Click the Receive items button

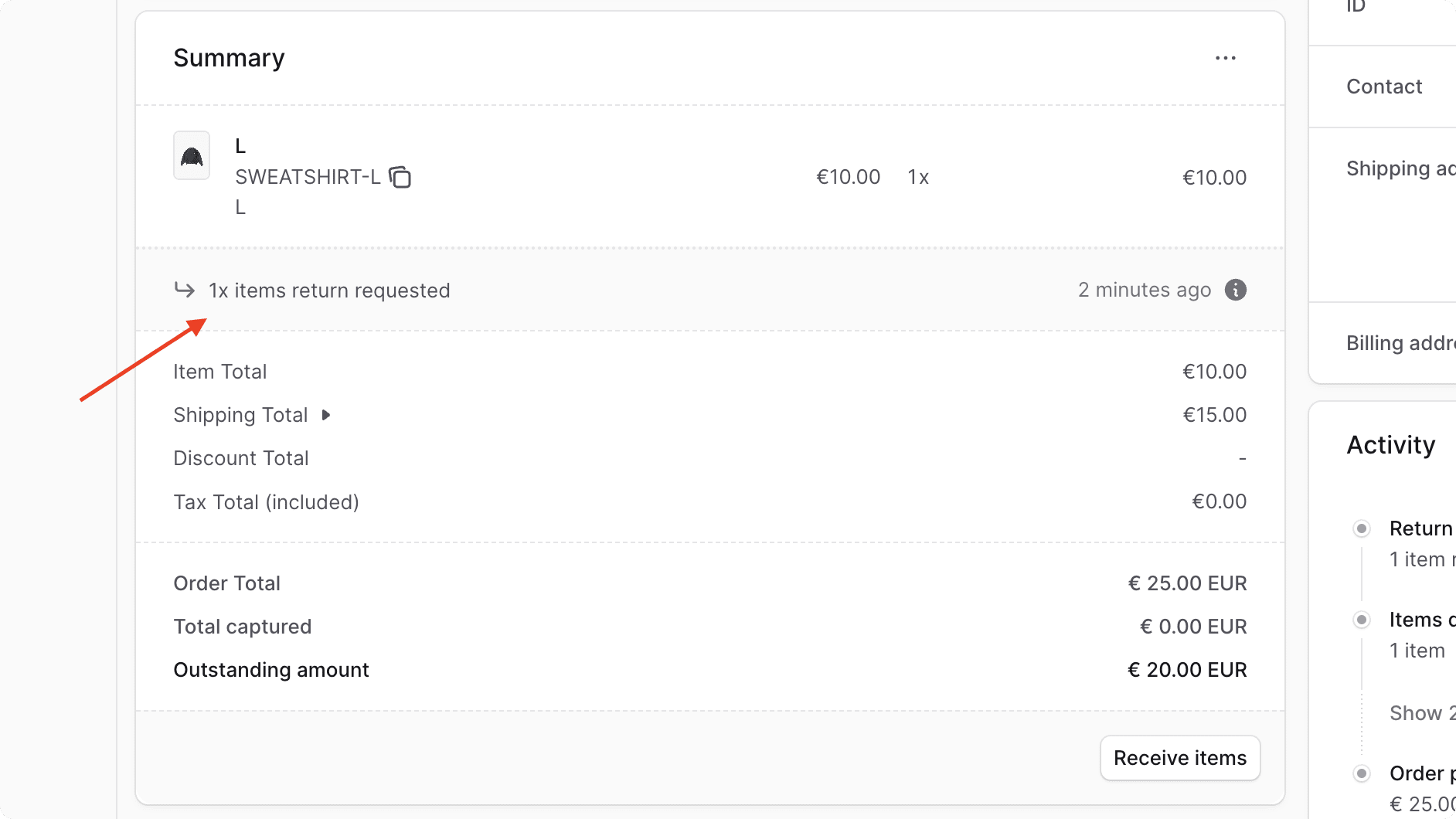point(1179,758)
